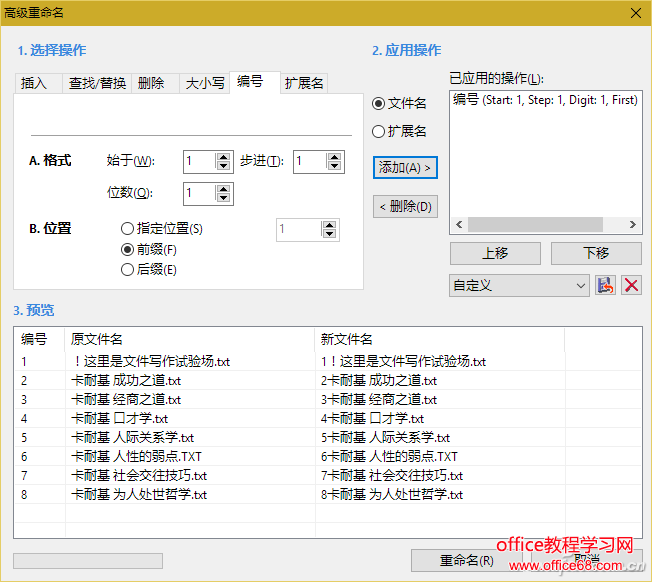Switch to the 查找/替换 tab
Viewport: 652px width, 582px height.
(97, 83)
